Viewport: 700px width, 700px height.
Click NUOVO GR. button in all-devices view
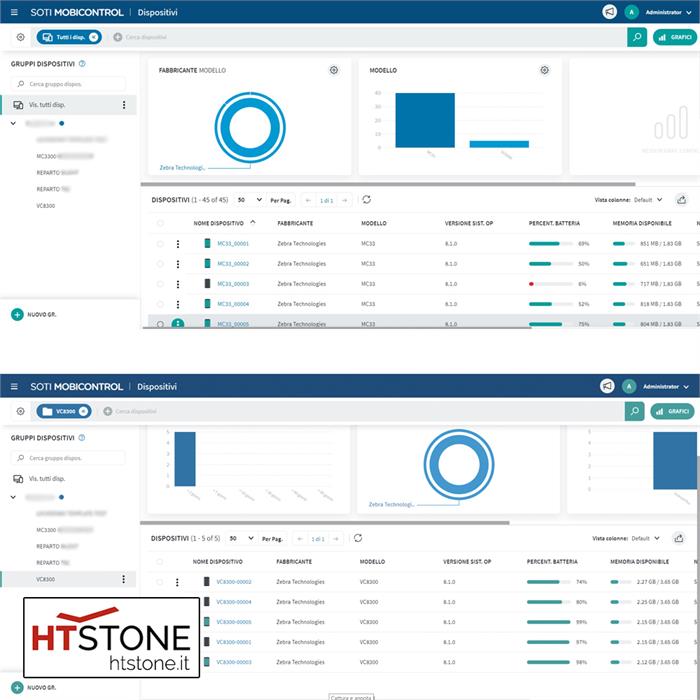click(33, 315)
